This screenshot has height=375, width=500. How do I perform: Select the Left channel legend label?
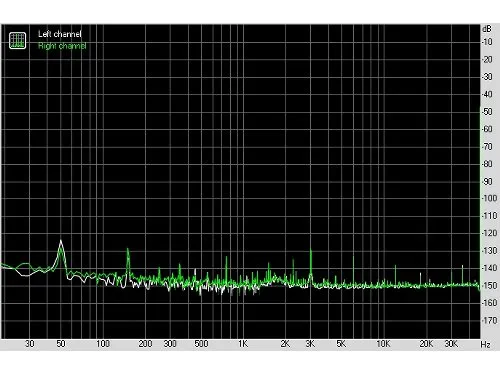60,34
